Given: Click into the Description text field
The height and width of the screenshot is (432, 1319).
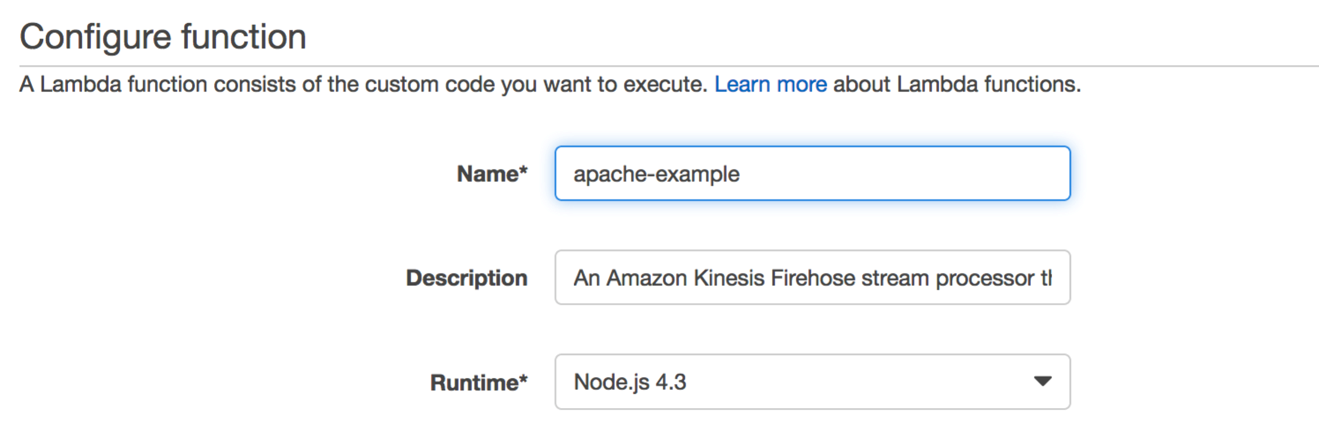Looking at the screenshot, I should [x=812, y=278].
